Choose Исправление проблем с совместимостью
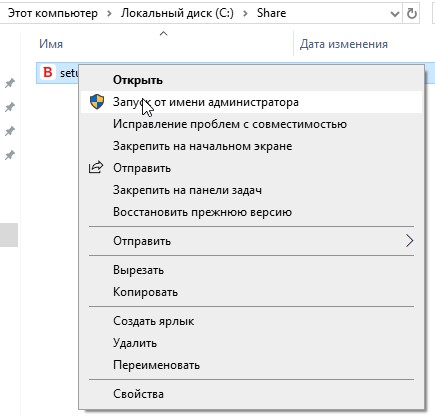 251,124
